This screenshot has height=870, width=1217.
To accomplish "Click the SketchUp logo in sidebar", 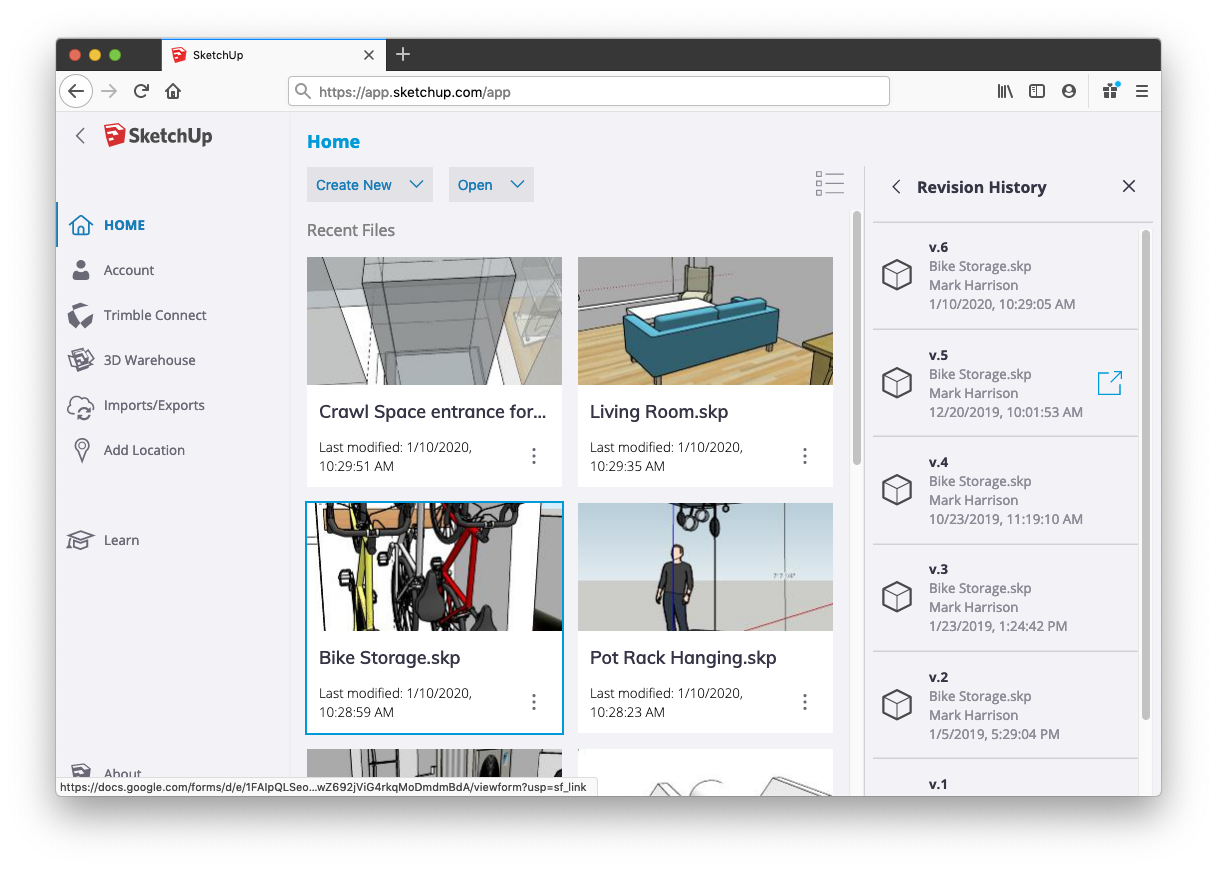I will point(158,136).
